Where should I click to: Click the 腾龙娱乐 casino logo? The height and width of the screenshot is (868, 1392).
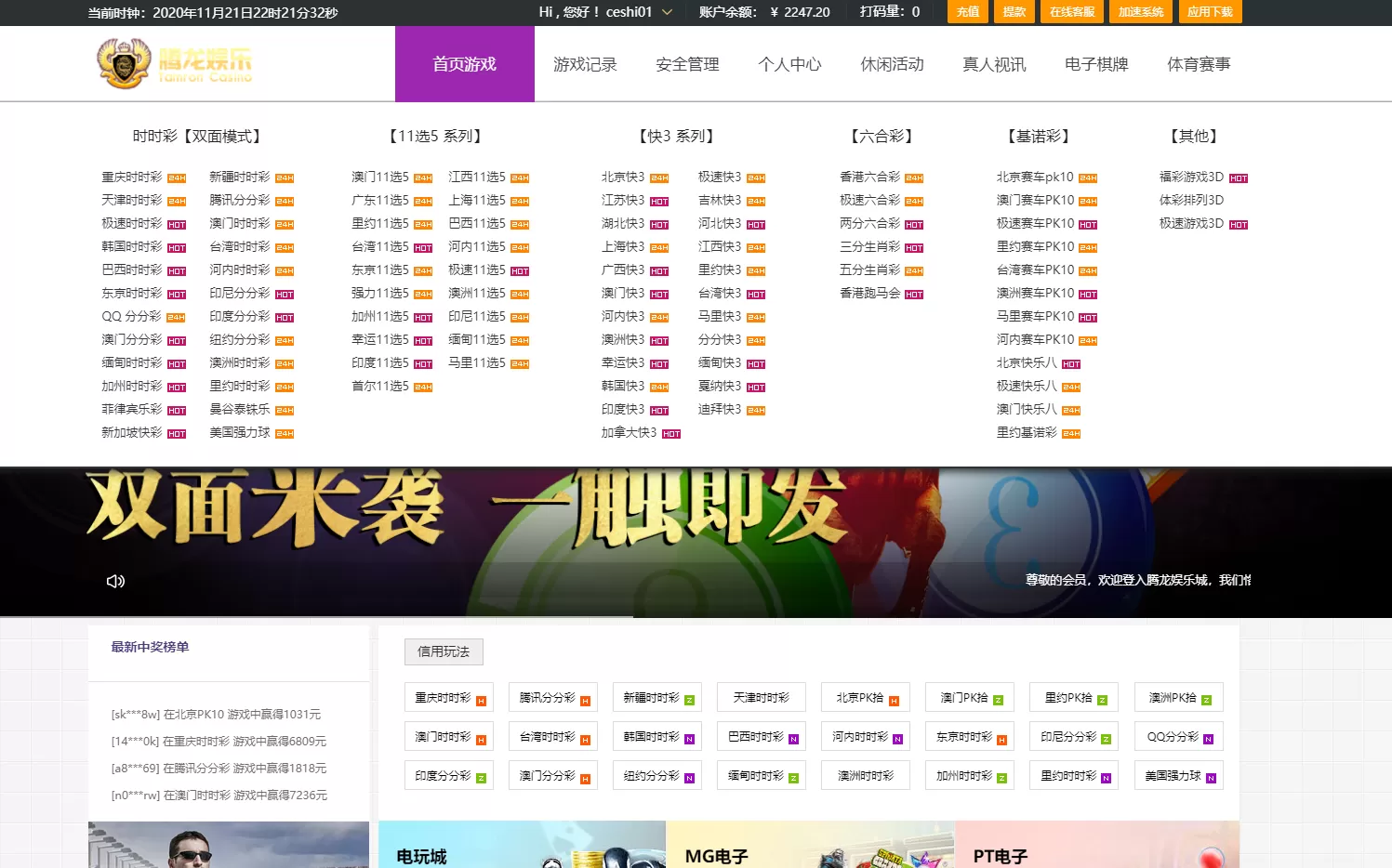pyautogui.click(x=172, y=63)
